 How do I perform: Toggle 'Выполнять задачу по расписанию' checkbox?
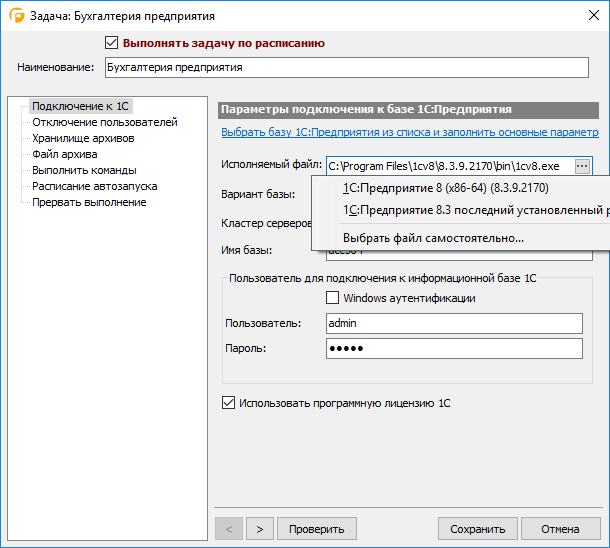pos(111,42)
